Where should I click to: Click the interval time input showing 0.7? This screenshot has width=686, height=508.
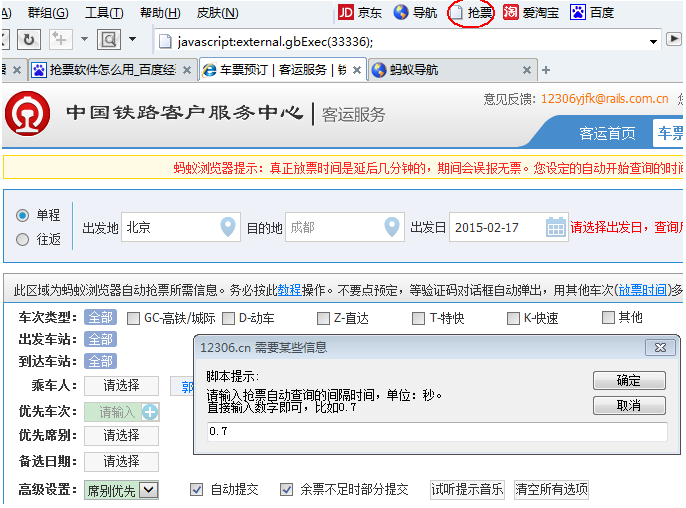click(437, 431)
